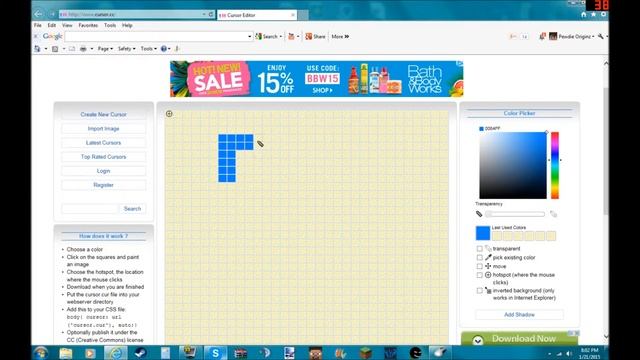Click the hotspot crosshair icon in options
Image resolution: width=640 pixels, height=360 pixels.
488,275
